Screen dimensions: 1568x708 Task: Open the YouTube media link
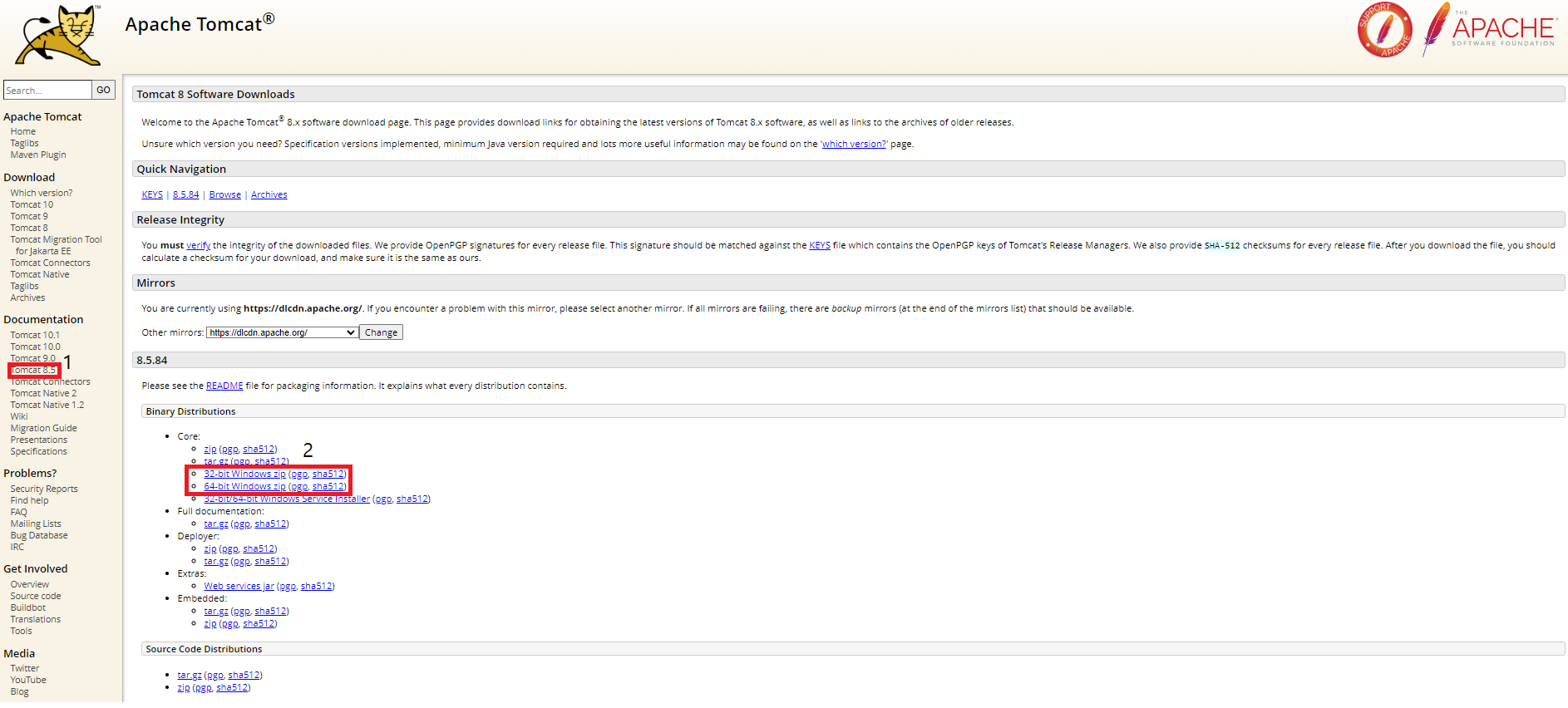coord(28,680)
